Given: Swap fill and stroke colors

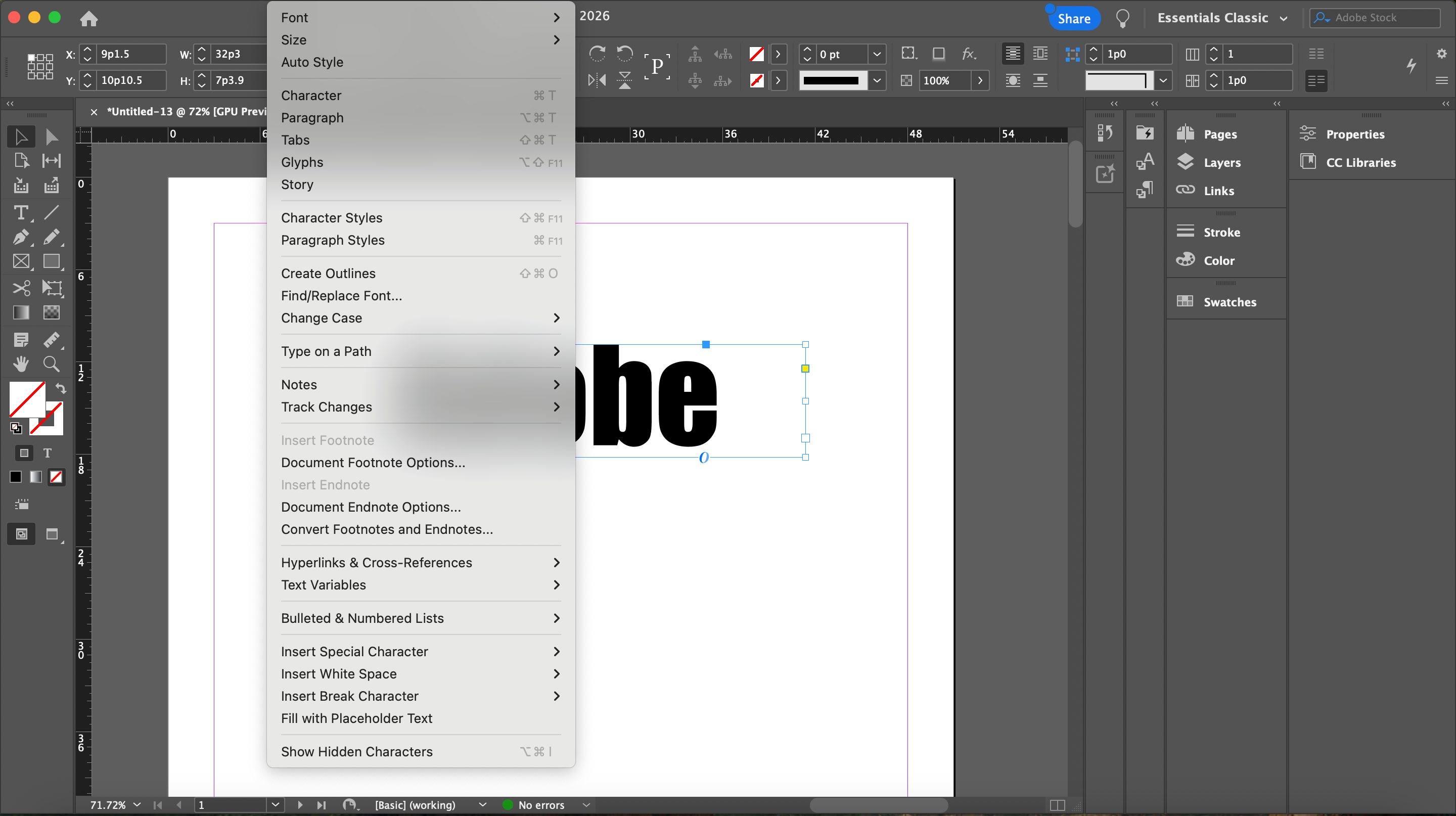Looking at the screenshot, I should tap(61, 388).
